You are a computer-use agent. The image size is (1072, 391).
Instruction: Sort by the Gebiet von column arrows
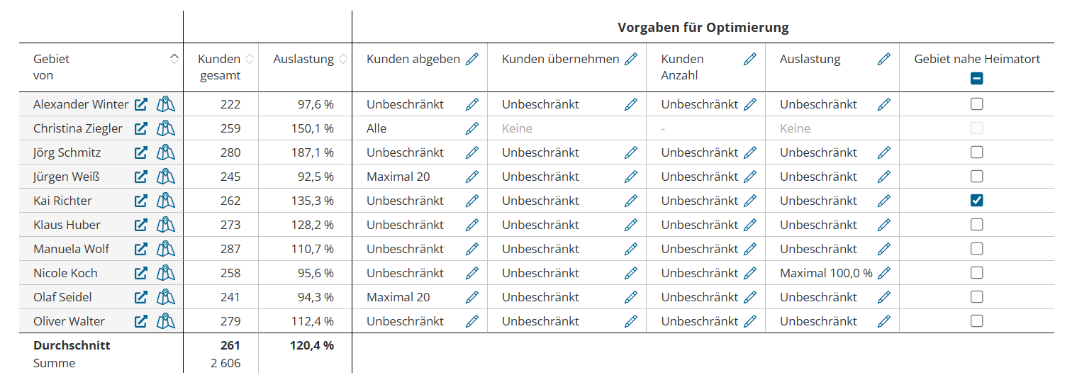click(x=174, y=59)
